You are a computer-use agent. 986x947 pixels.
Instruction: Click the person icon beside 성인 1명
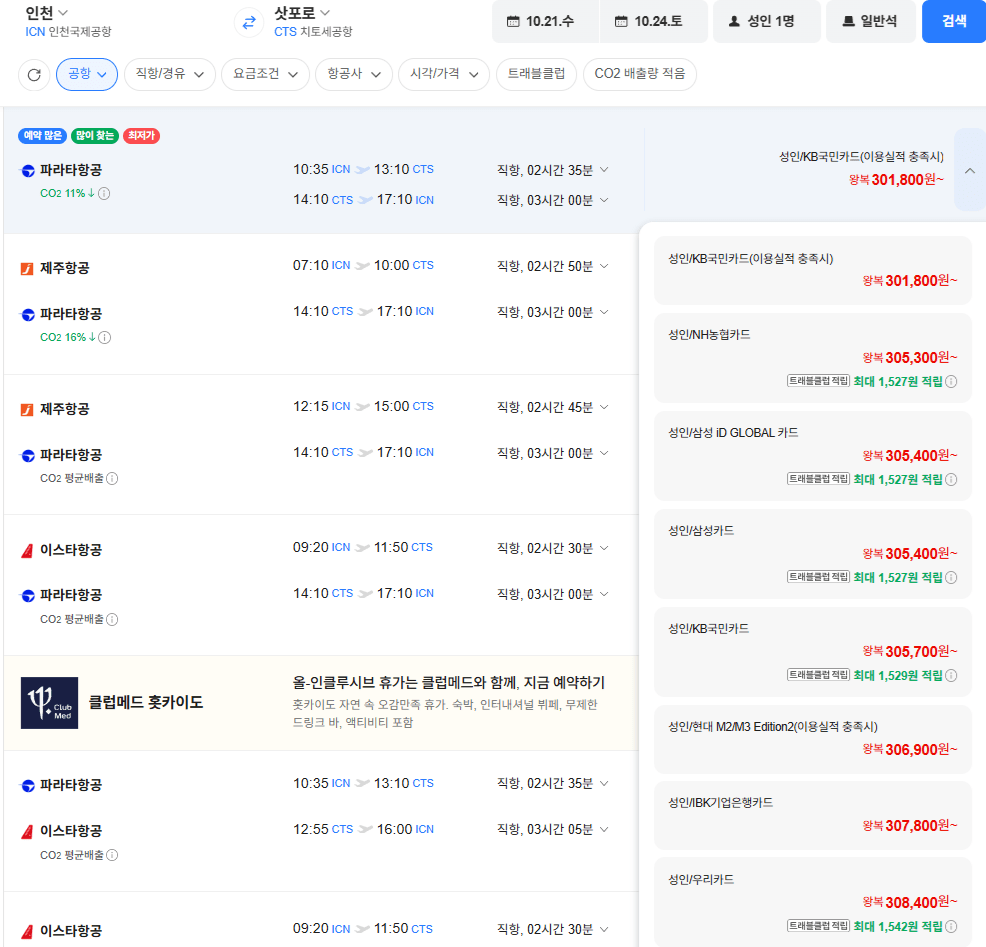click(x=734, y=21)
